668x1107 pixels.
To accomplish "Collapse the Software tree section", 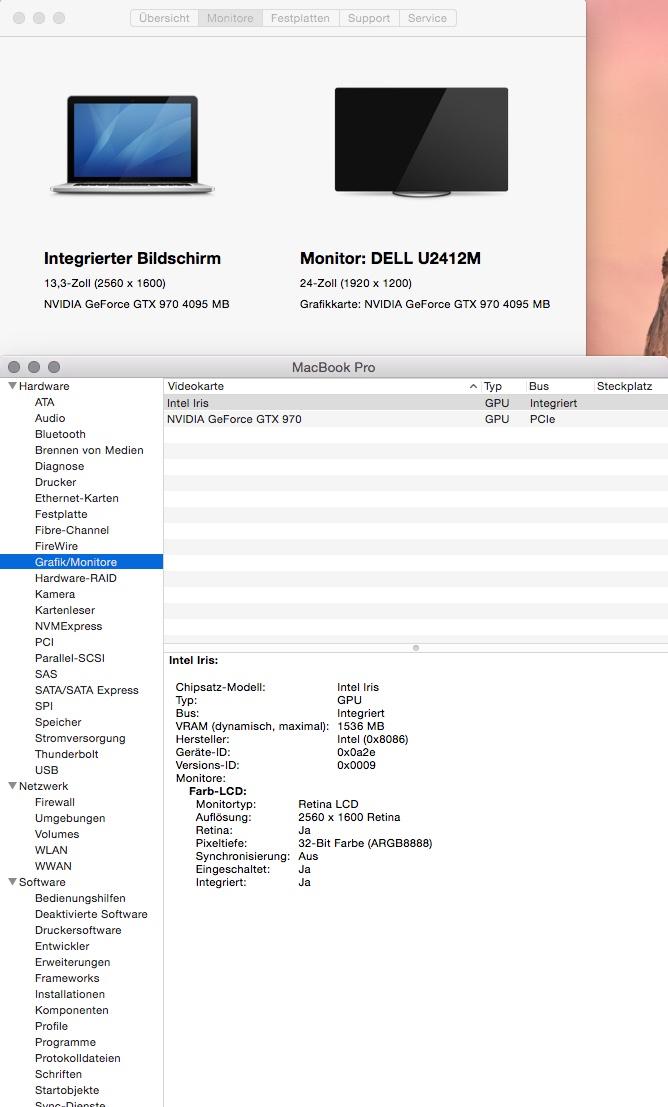I will coord(12,882).
